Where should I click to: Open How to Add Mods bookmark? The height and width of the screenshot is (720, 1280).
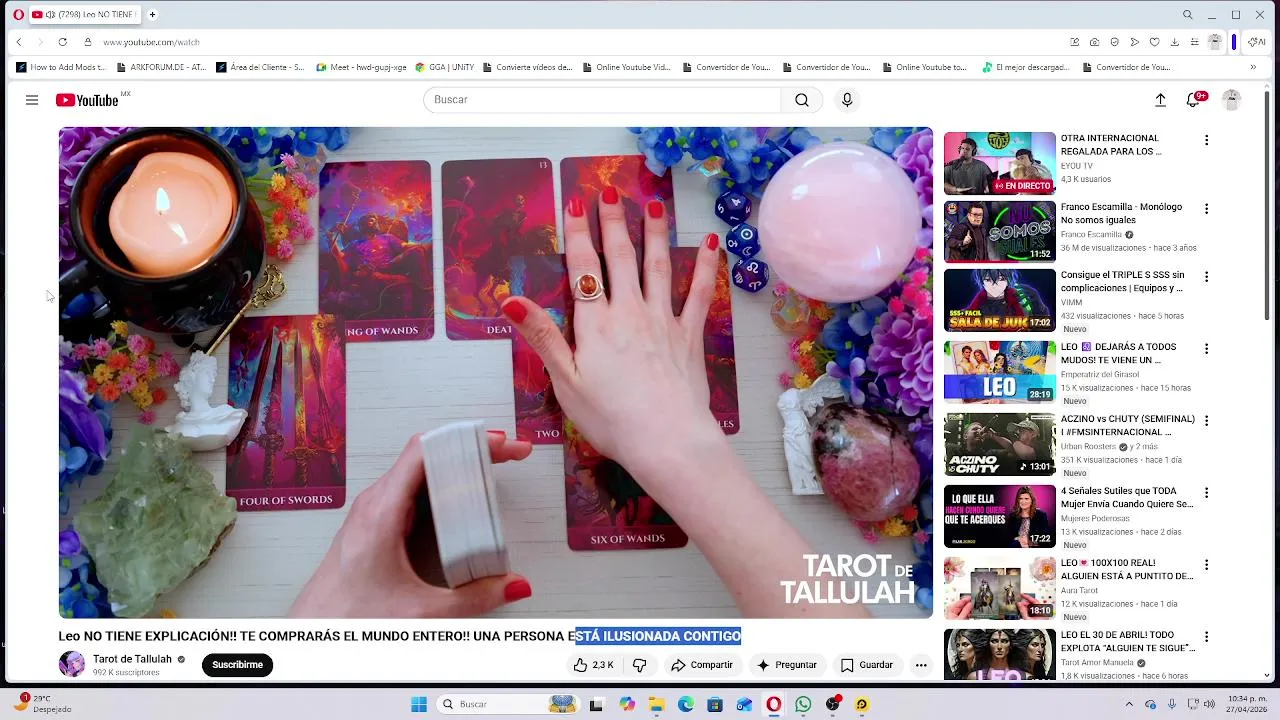click(x=60, y=67)
